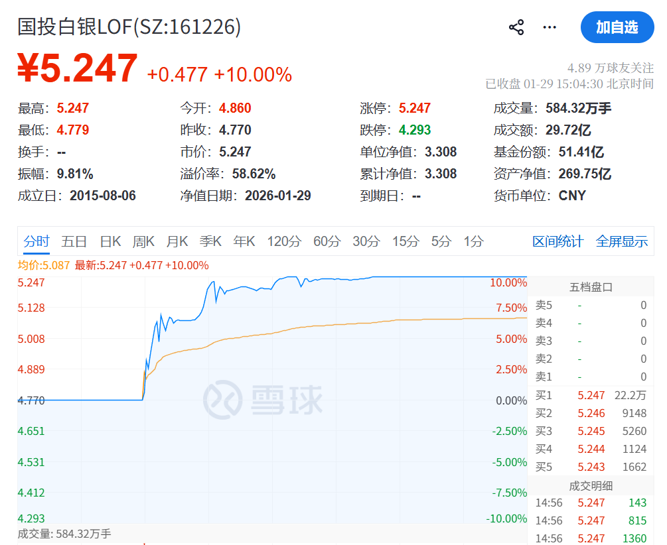Viewport: 667px width, 545px height.
Task: Show the 5分 interval chart
Action: tap(441, 241)
